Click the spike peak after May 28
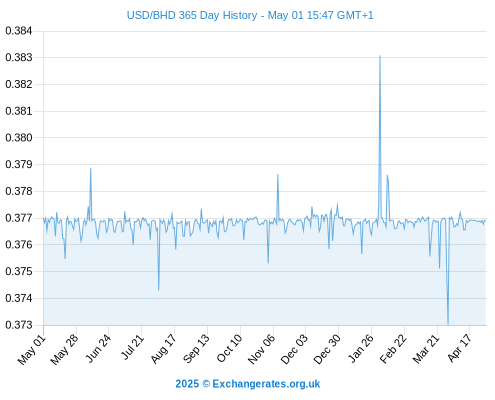495x400 pixels. coord(90,168)
